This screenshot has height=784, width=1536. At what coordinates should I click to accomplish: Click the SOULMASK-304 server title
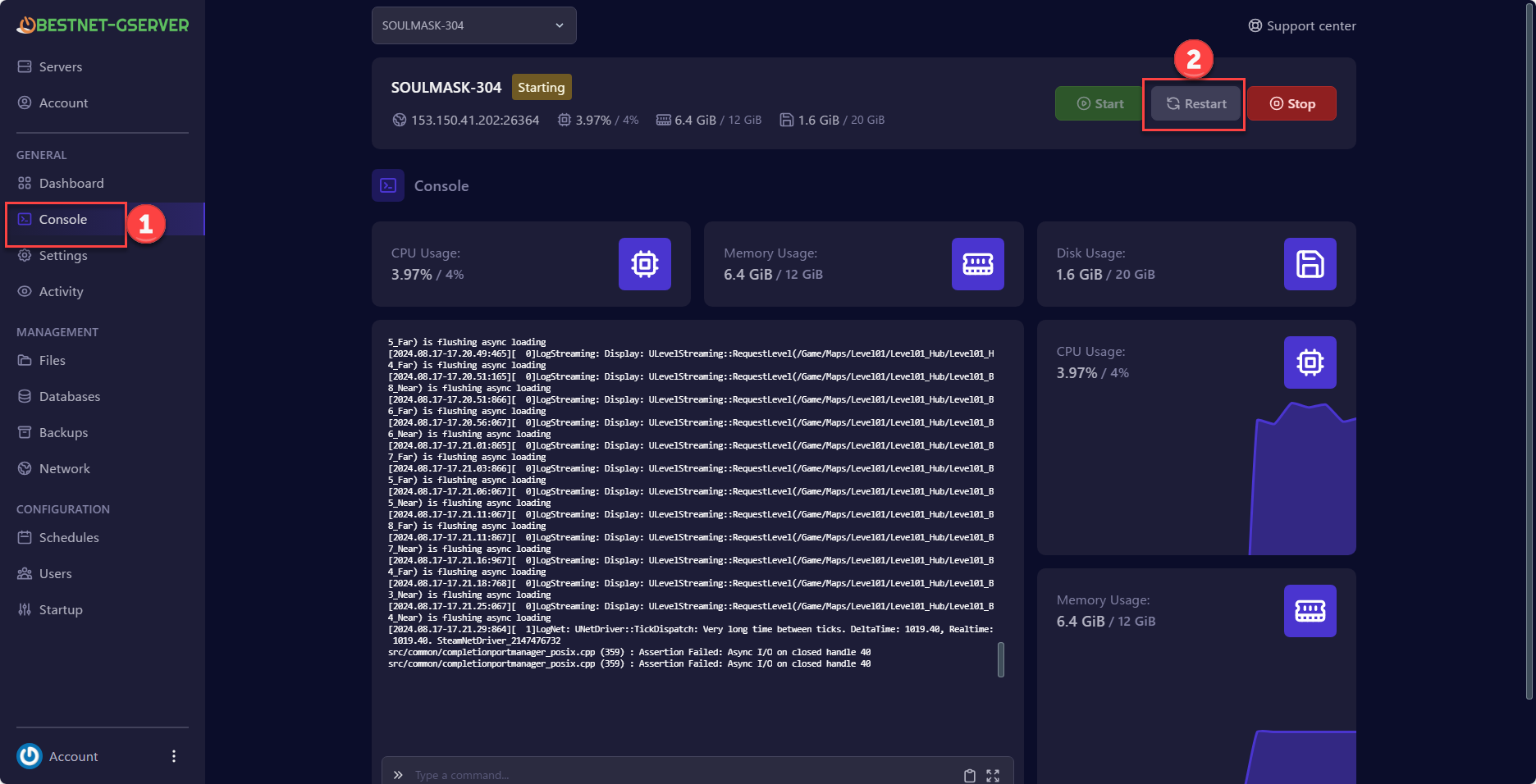pos(446,87)
